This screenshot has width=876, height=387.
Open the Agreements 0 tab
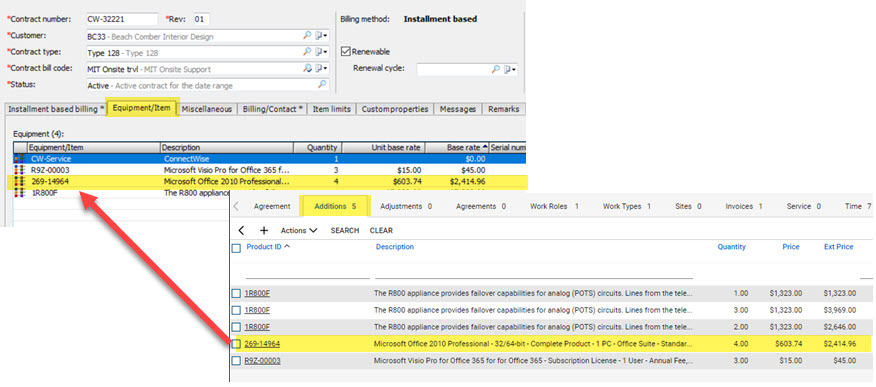tap(481, 206)
